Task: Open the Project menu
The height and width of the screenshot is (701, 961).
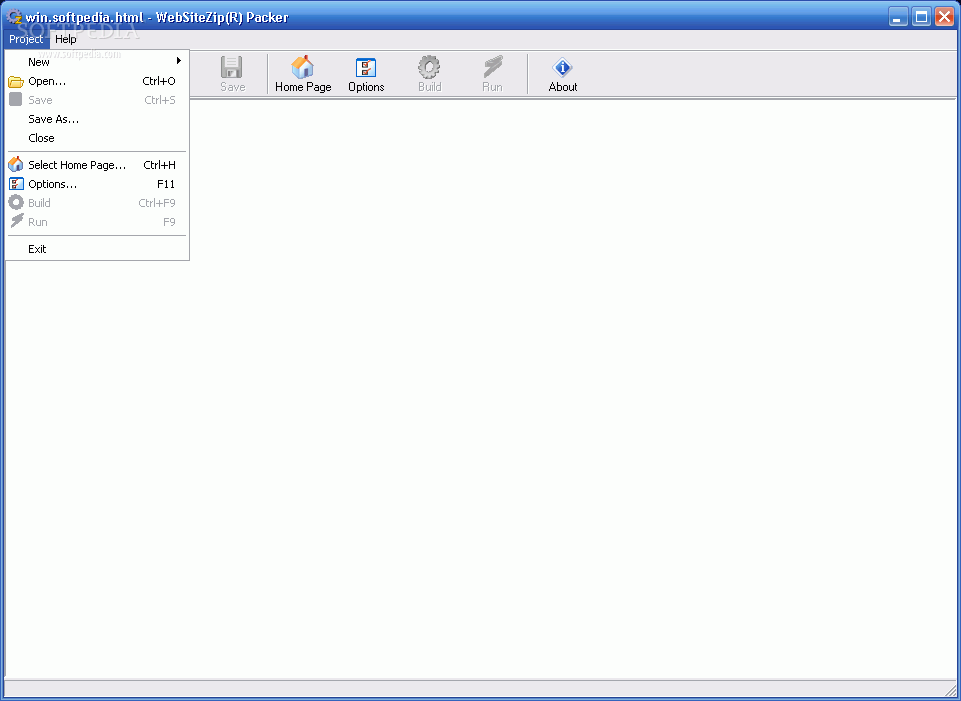Action: 26,39
